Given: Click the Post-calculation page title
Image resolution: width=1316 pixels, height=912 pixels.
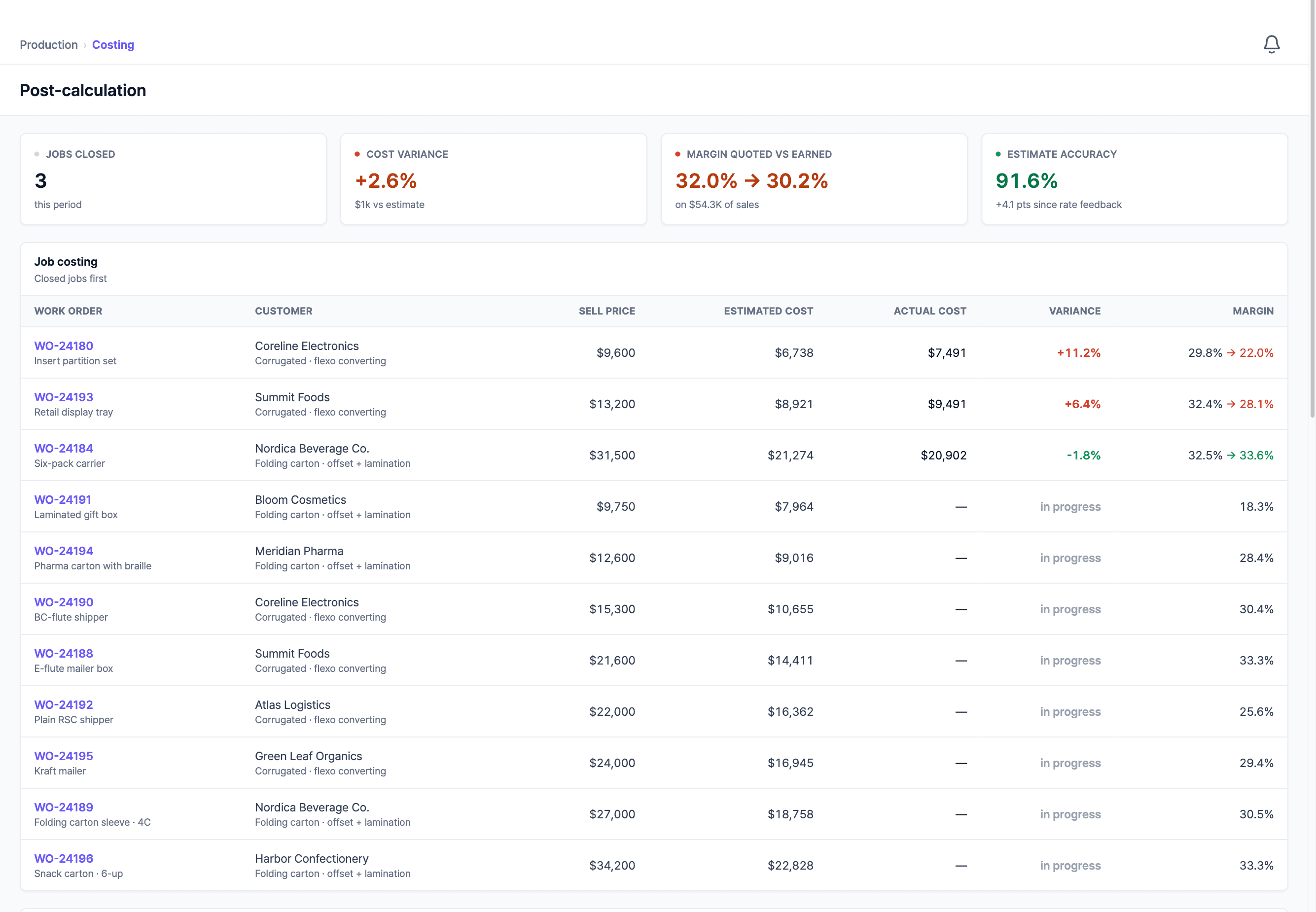Looking at the screenshot, I should pos(83,90).
